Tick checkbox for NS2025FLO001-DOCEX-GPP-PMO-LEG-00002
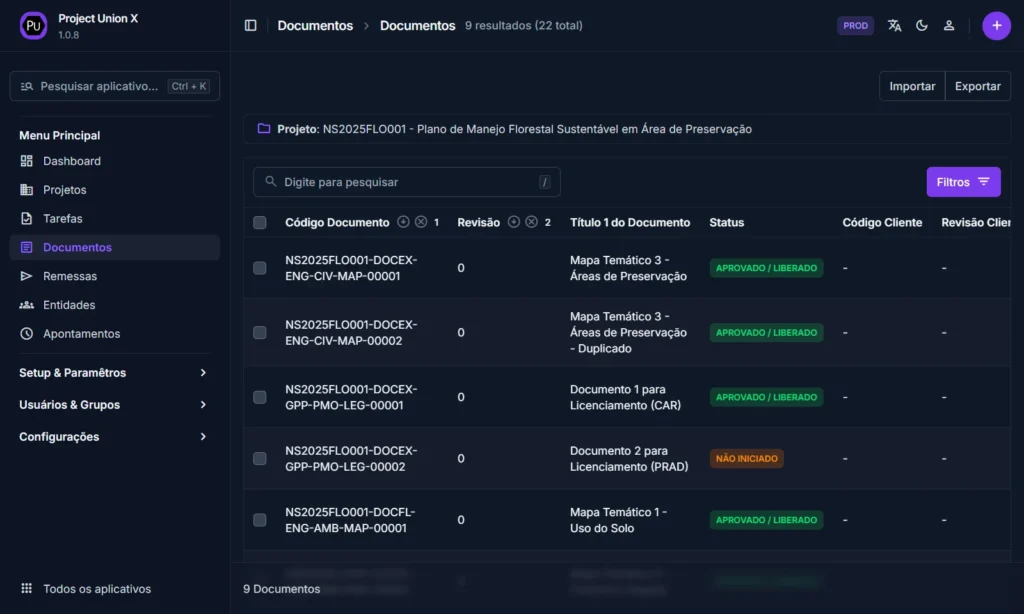1024x614 pixels. (x=260, y=459)
